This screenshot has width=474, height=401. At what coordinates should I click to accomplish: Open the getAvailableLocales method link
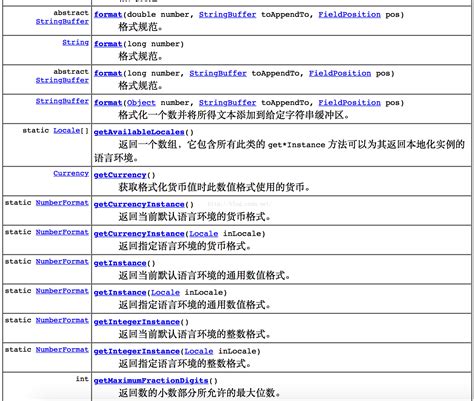pos(139,132)
